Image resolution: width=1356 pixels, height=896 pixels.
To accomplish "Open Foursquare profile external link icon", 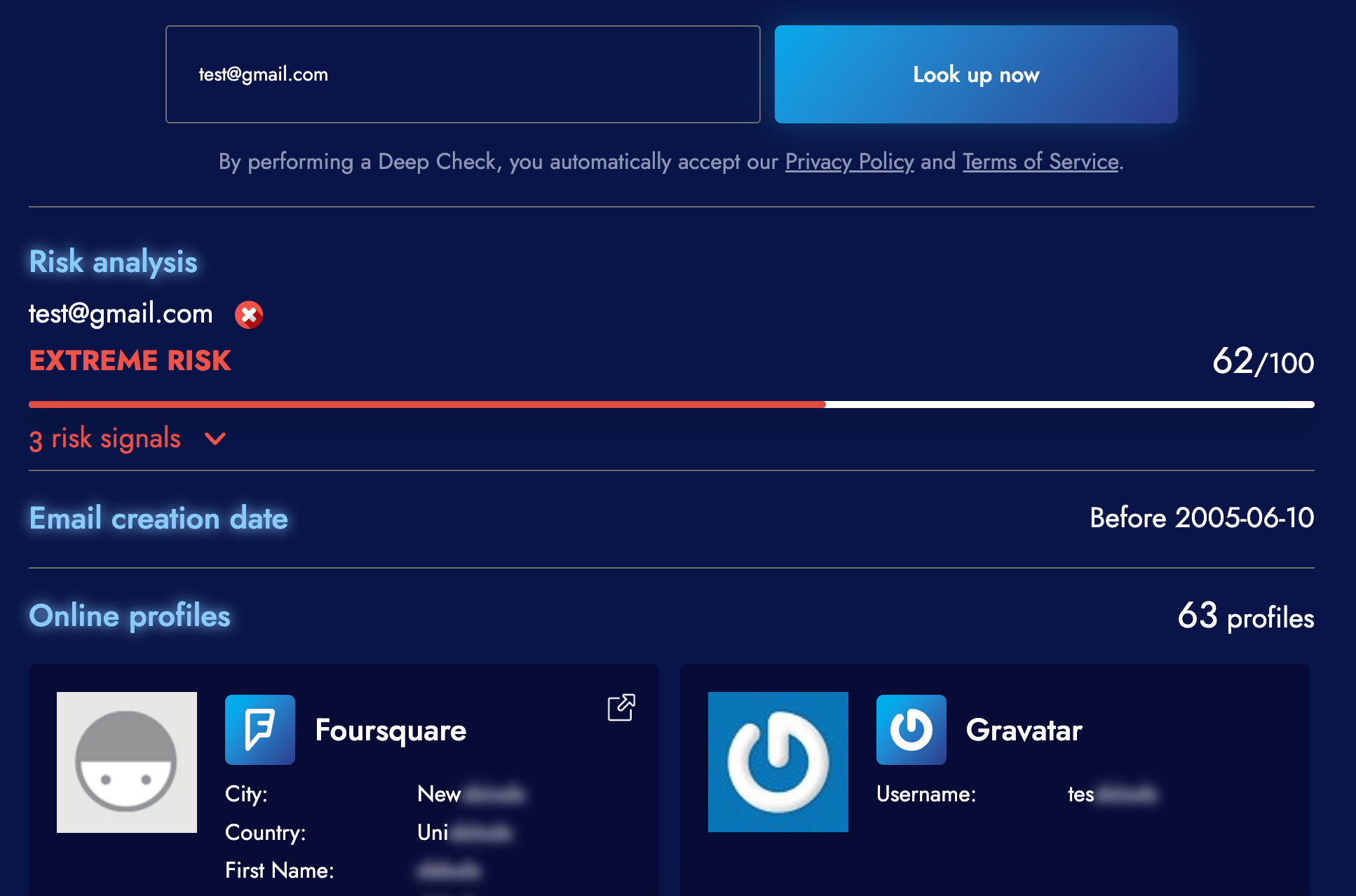I will click(x=621, y=707).
